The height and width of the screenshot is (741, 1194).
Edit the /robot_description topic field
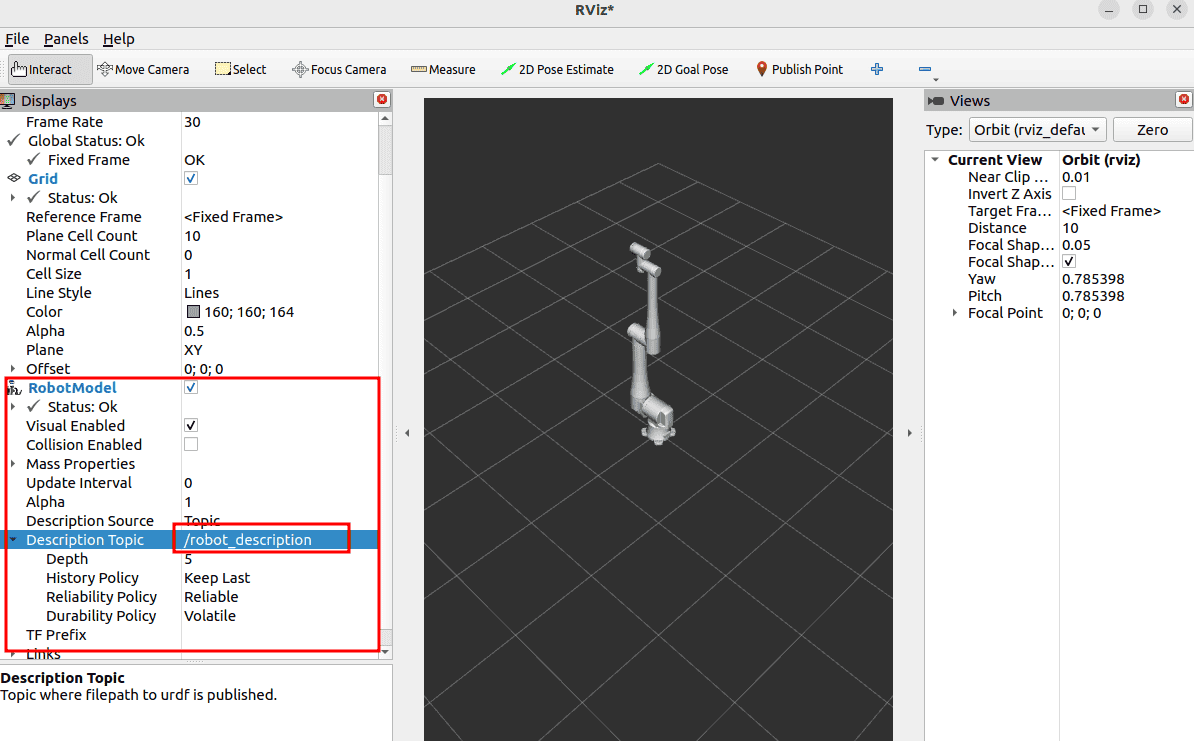click(260, 540)
